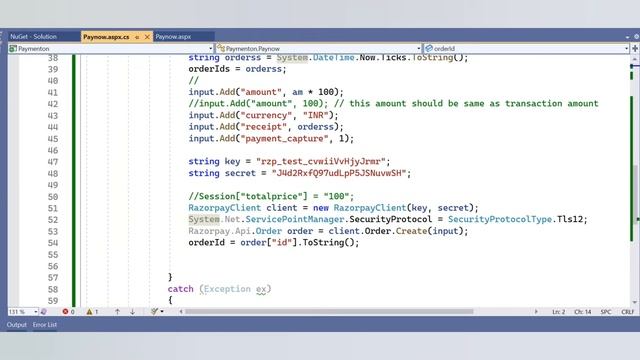Image resolution: width=640 pixels, height=360 pixels.
Task: Click SecurityProtocolType on line 52
Action: pyautogui.click(x=500, y=219)
